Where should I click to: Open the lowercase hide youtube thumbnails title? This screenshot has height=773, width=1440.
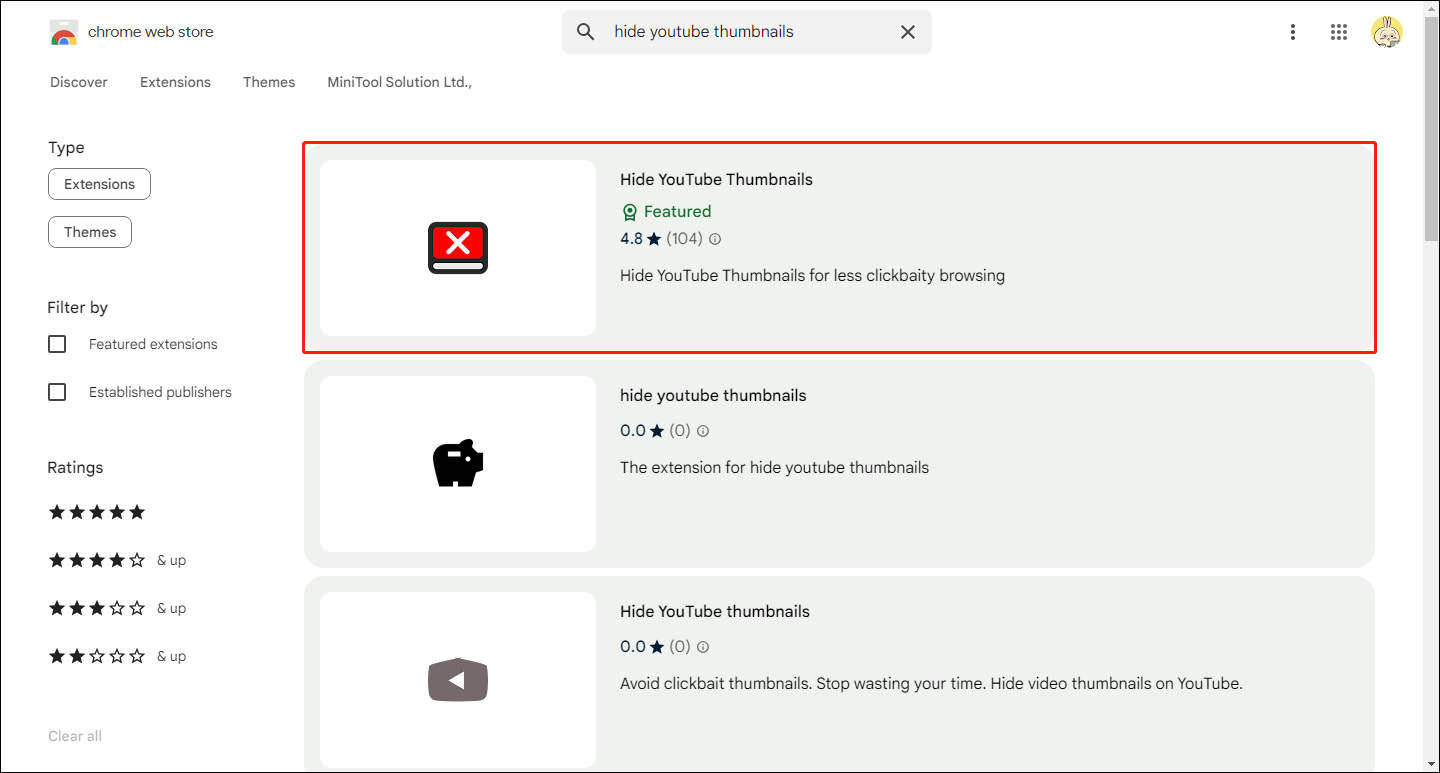point(713,396)
